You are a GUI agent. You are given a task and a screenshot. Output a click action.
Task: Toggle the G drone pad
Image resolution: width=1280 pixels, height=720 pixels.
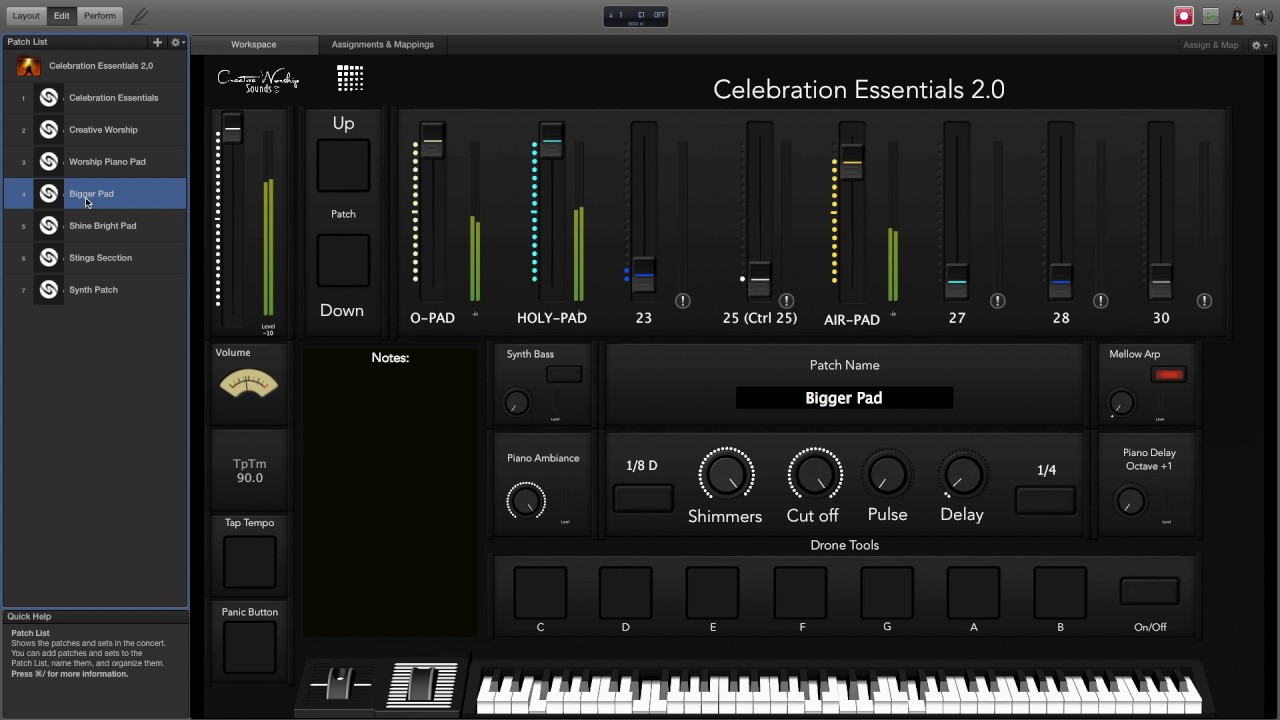(x=887, y=593)
